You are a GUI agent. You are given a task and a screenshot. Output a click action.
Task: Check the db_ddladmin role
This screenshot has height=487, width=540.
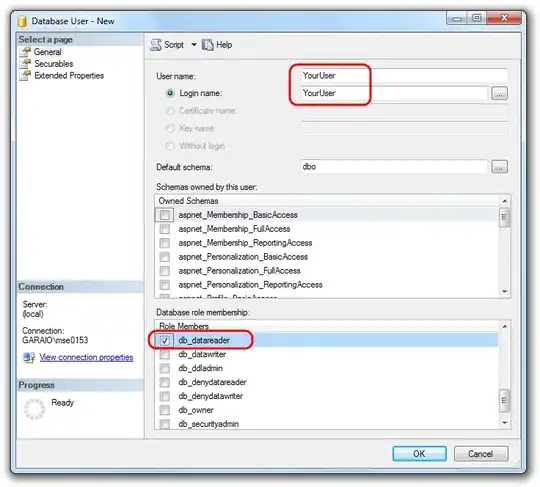click(x=165, y=368)
